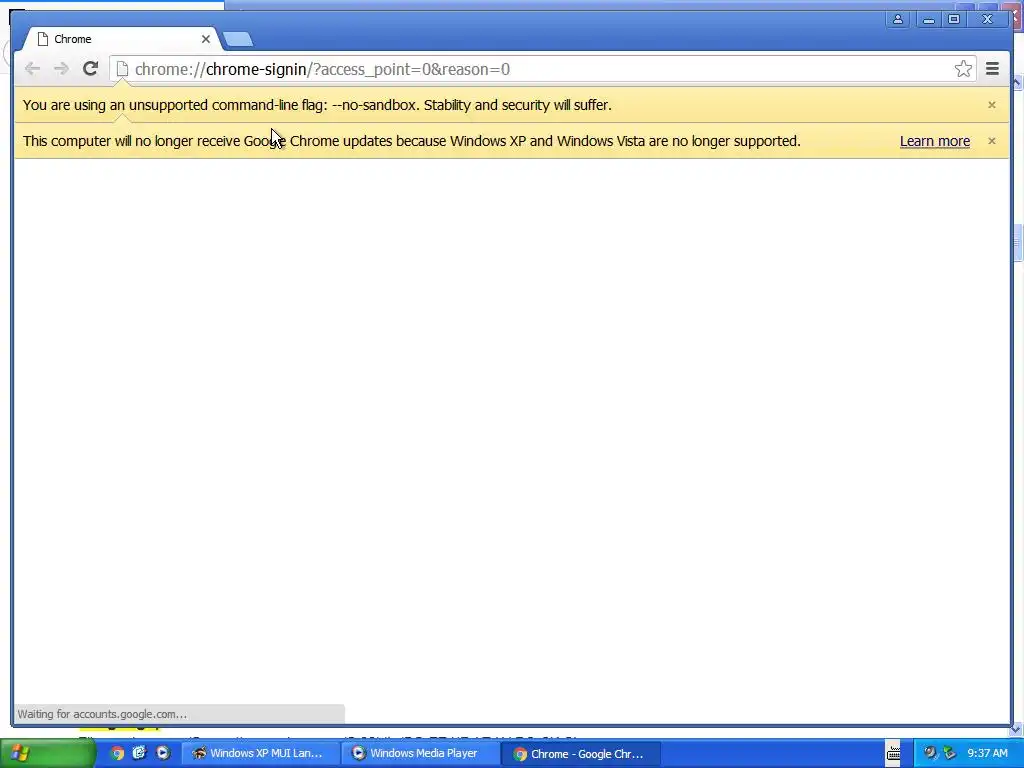Launch Windows Media Player from quick launch

pyautogui.click(x=163, y=753)
